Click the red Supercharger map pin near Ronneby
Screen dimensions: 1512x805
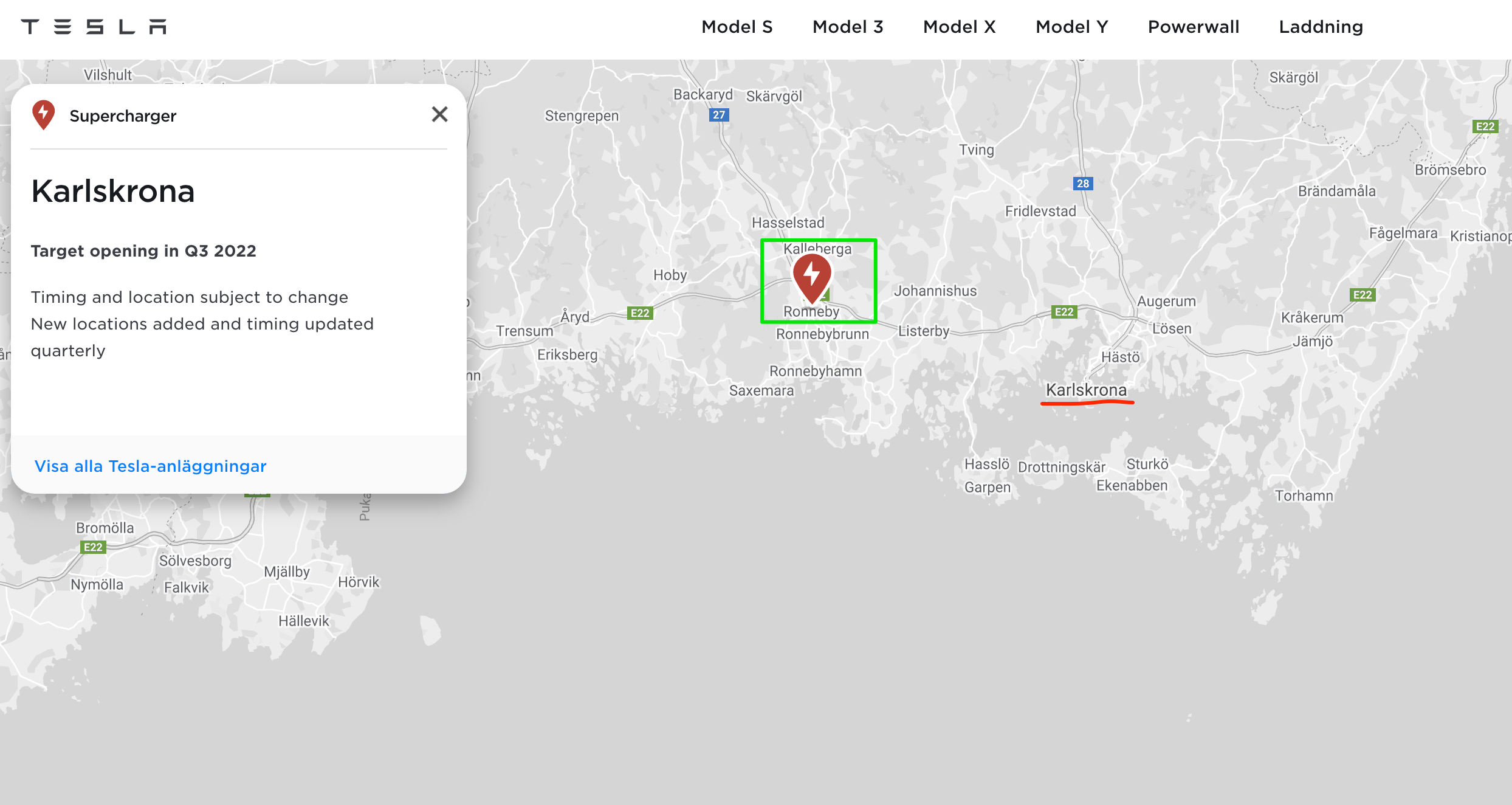tap(812, 279)
